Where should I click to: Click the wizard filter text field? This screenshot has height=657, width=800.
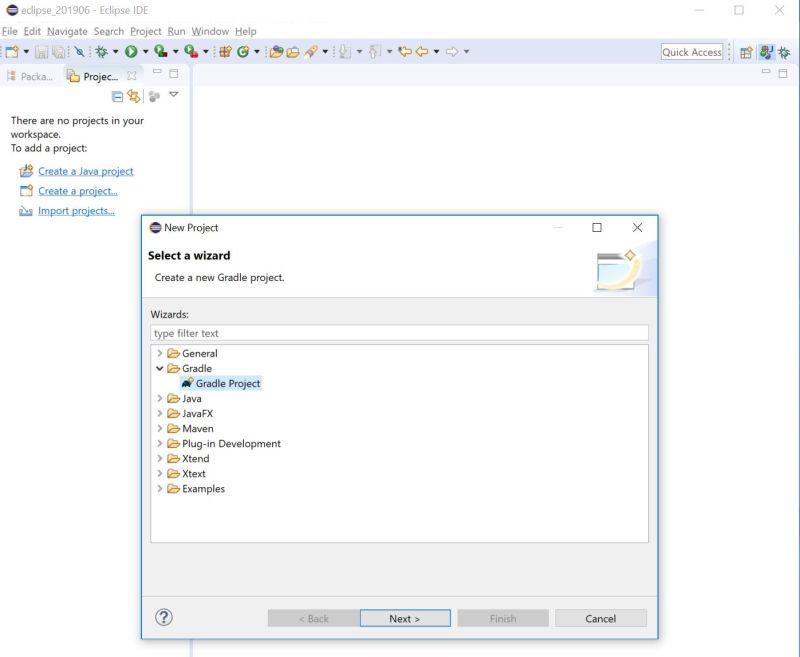pyautogui.click(x=399, y=333)
